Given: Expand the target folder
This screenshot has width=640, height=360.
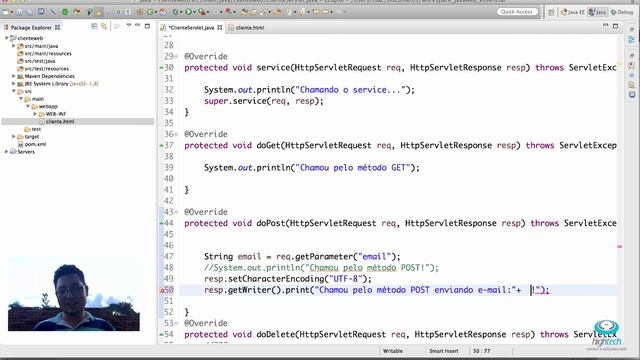Looking at the screenshot, I should (13, 136).
